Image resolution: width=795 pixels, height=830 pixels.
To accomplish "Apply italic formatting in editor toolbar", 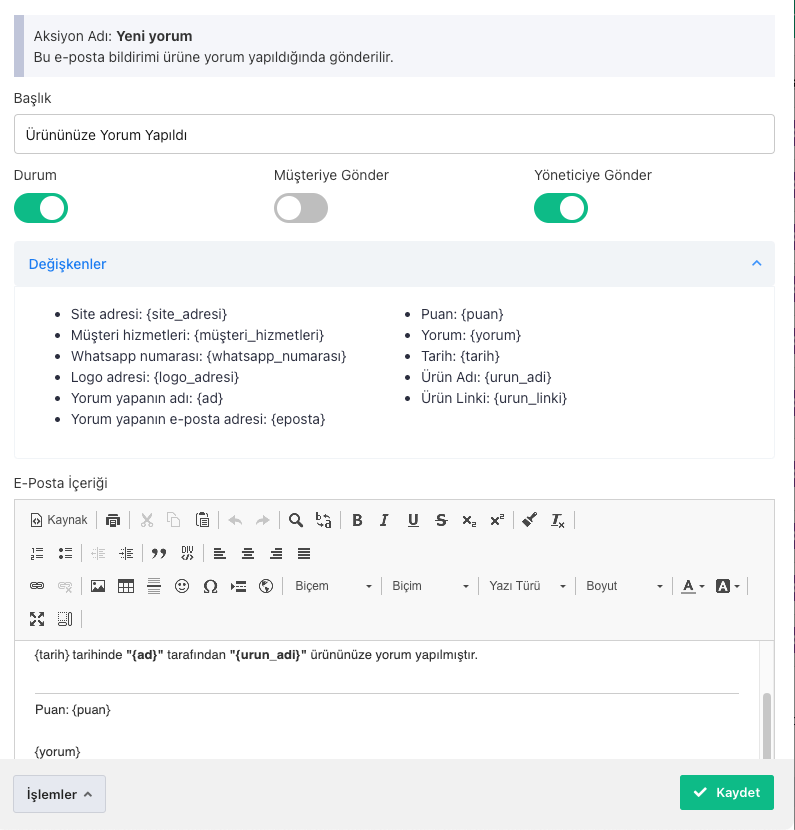I will 384,520.
